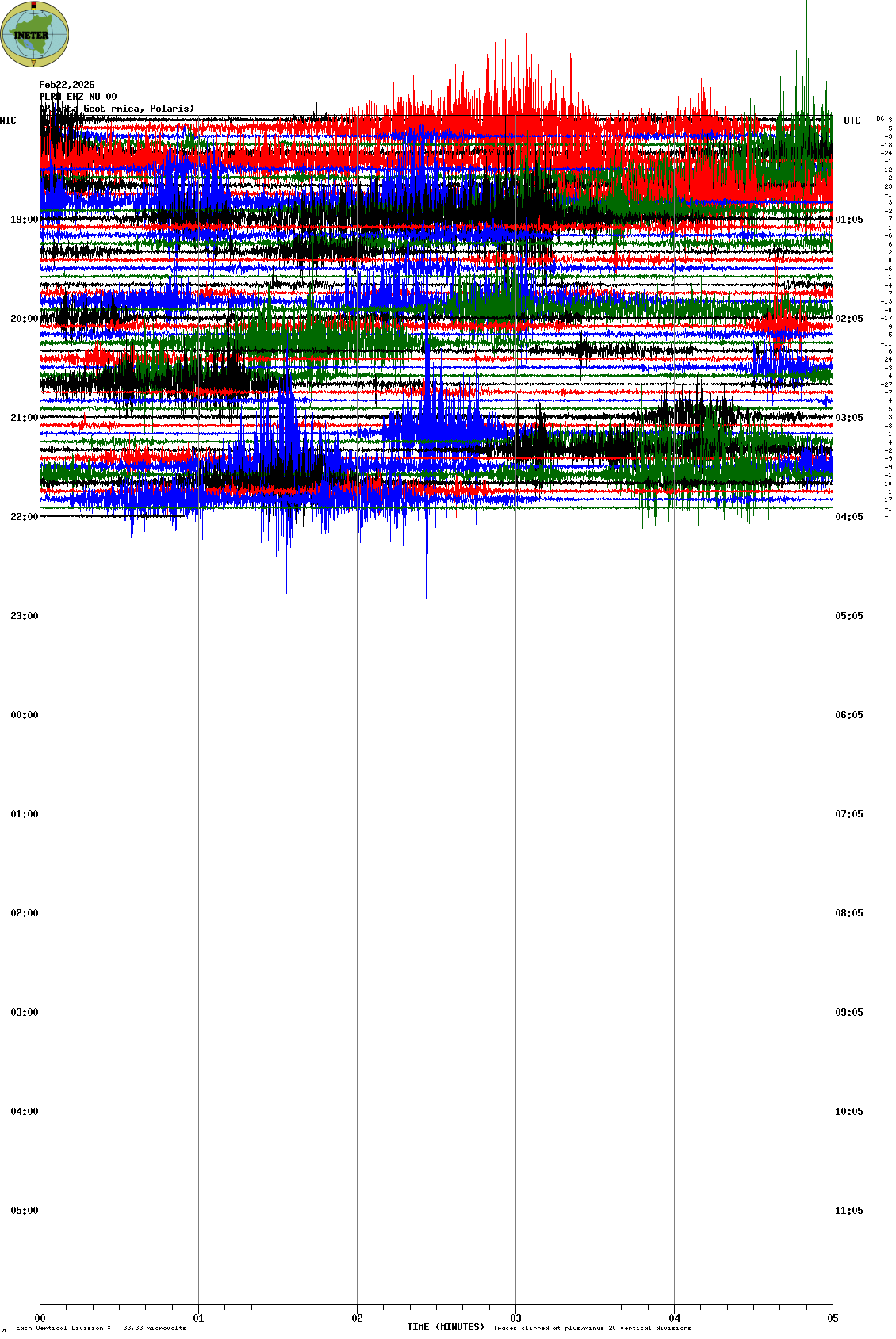Click the 23:00 local time marker
Viewport: 896px width, 1339px height.
(x=24, y=616)
